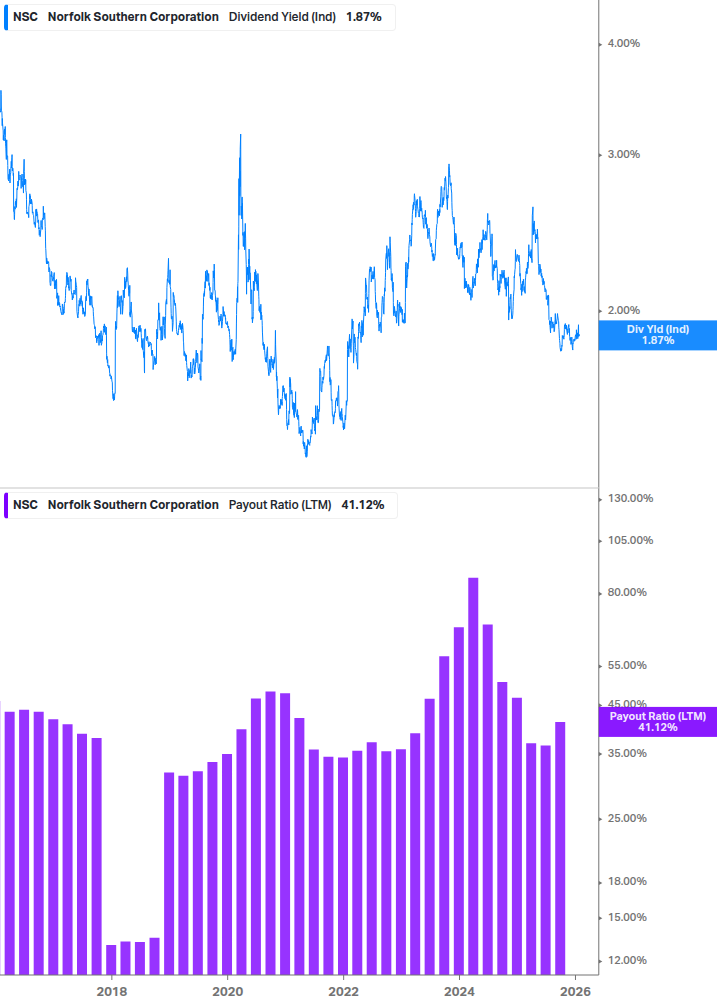Click the rightmost purple payout ratio bar
This screenshot has height=1005, width=717.
[x=560, y=847]
